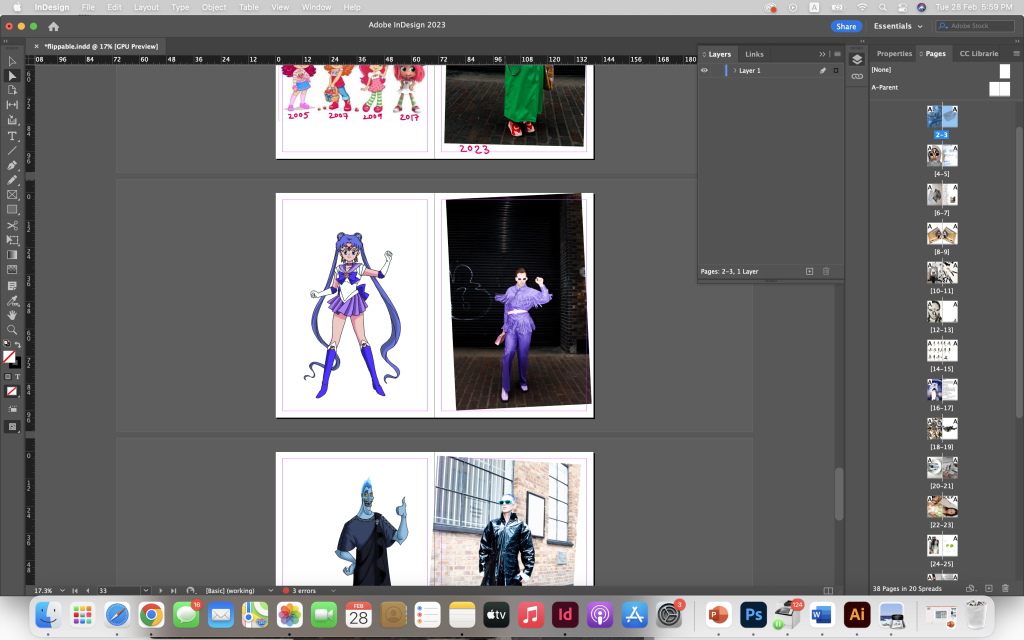This screenshot has height=640, width=1024.
Task: Open the Layout menu
Action: coord(146,7)
